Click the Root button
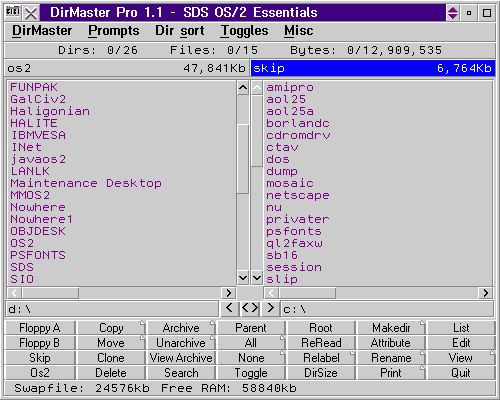The width and height of the screenshot is (500, 400). pyautogui.click(x=321, y=328)
